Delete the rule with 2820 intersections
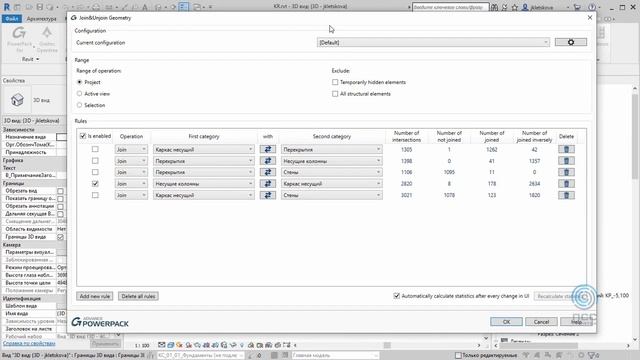This screenshot has height=360, width=640. [x=566, y=184]
